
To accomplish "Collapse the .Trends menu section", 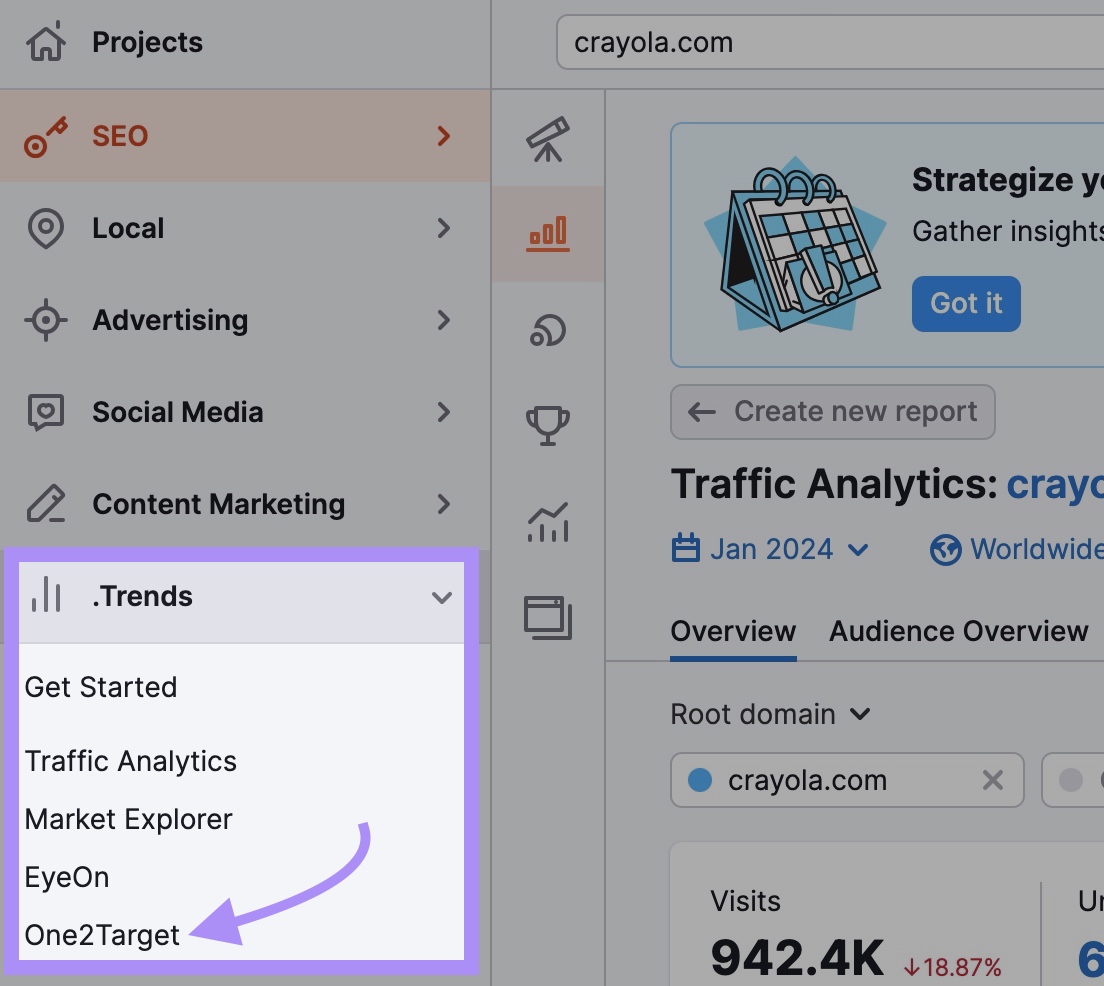I will coord(441,597).
